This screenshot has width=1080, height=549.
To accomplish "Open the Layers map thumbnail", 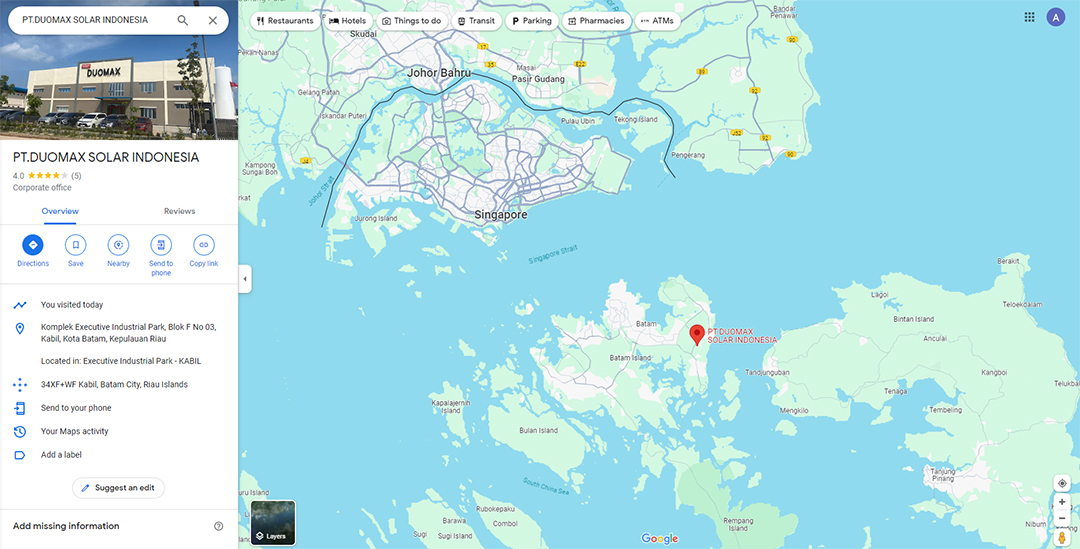I will (x=273, y=523).
